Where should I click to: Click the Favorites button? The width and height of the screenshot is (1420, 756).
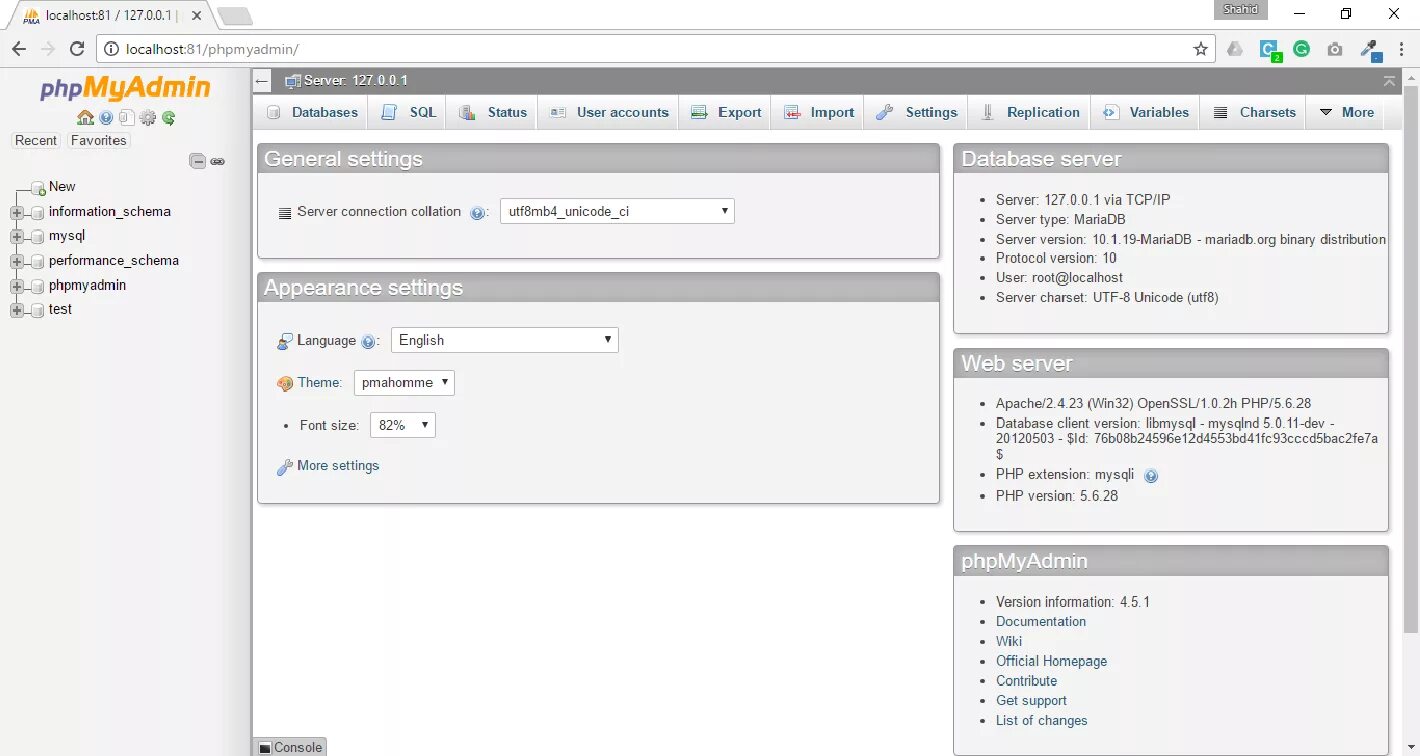point(98,141)
